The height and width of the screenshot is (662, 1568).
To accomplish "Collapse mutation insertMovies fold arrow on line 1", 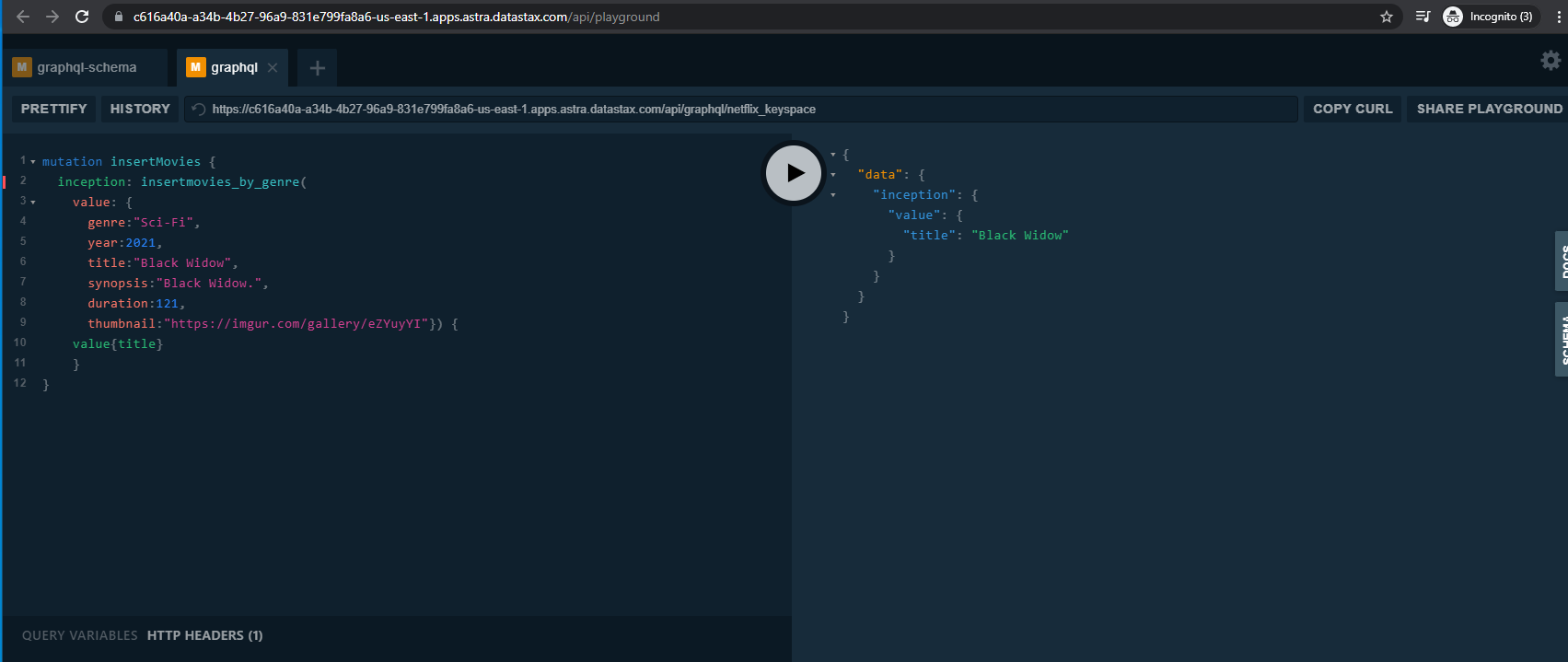I will tap(33, 162).
